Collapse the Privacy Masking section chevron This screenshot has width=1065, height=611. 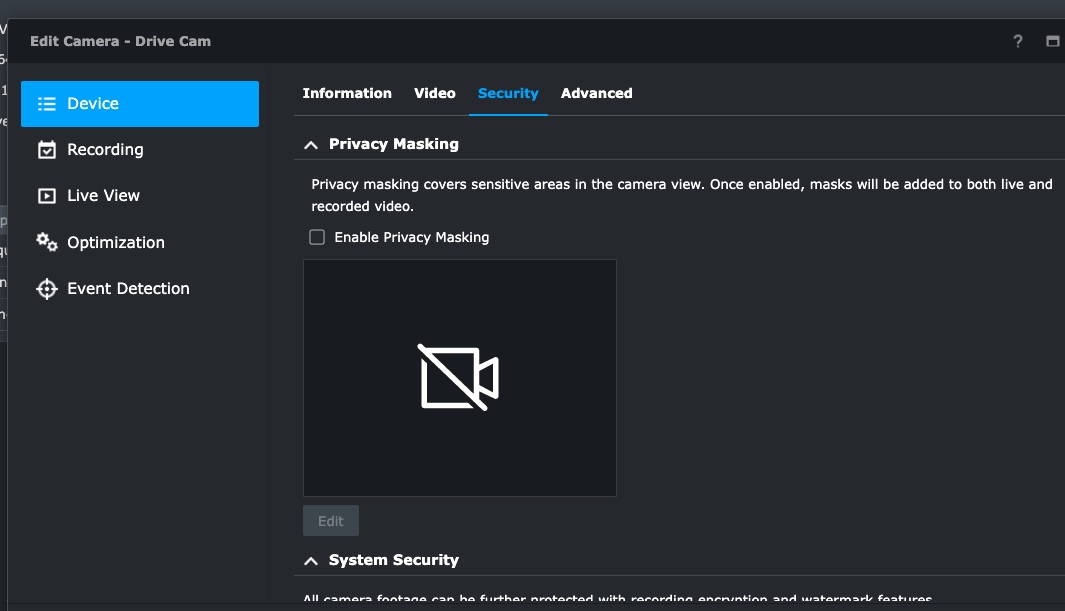tap(311, 145)
